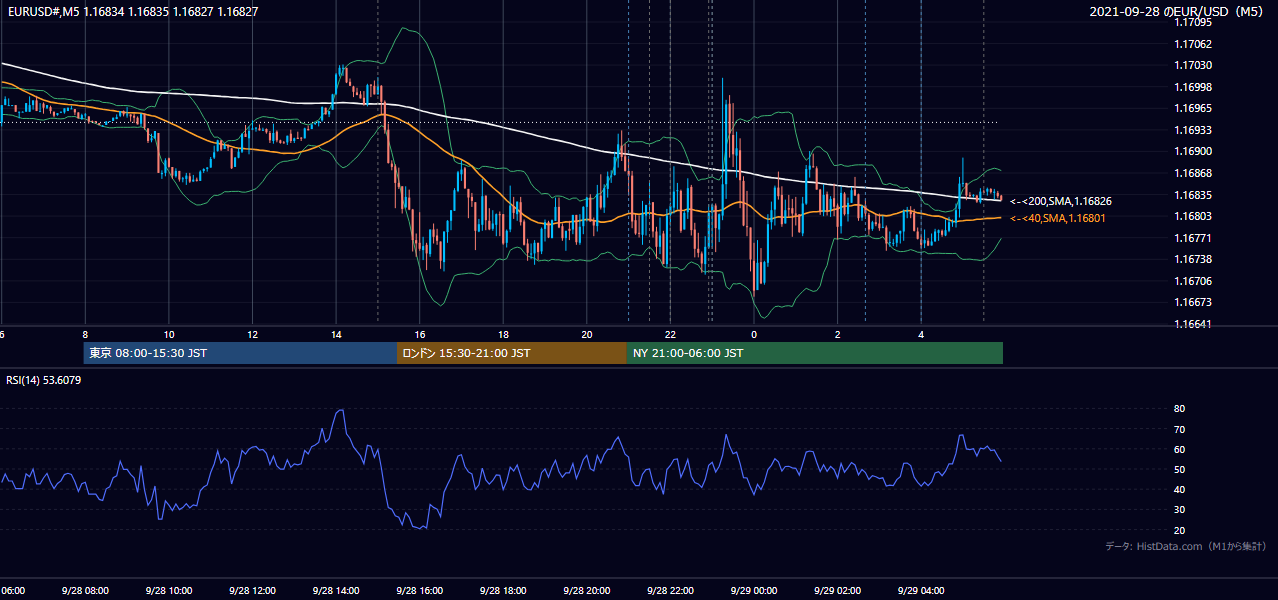1278x600 pixels.
Task: Click the RSI(14) 53.6079 indicator label
Action: (44, 380)
